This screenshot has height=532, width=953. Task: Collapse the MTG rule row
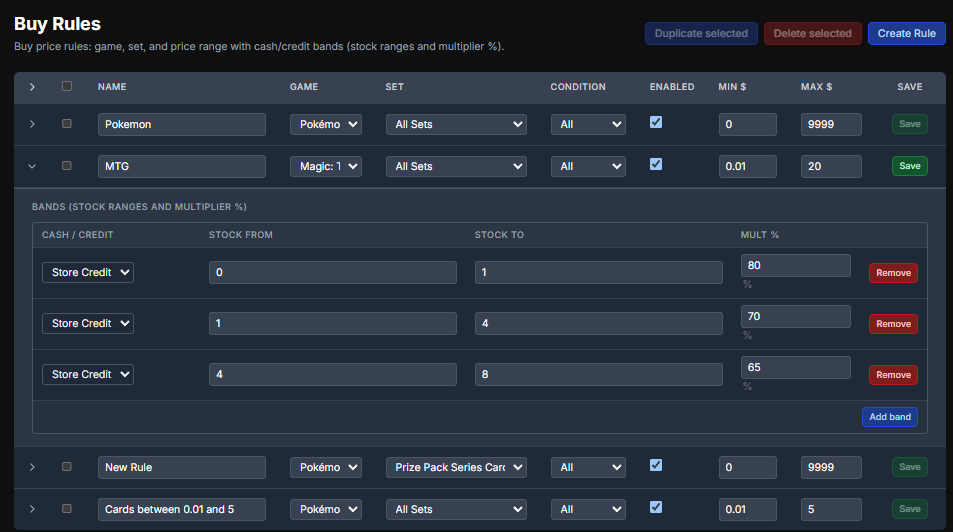pos(32,166)
